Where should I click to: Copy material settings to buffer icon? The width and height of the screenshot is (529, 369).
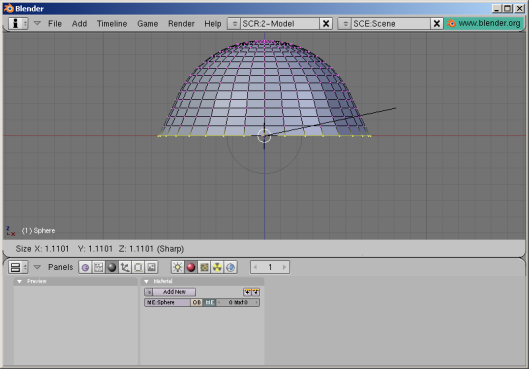(248, 292)
